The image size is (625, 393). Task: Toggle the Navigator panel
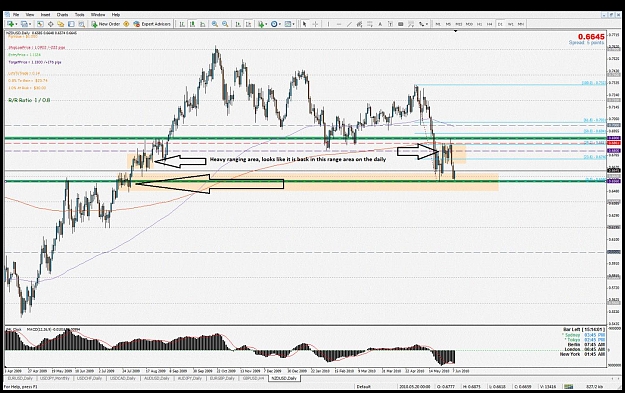click(x=61, y=24)
